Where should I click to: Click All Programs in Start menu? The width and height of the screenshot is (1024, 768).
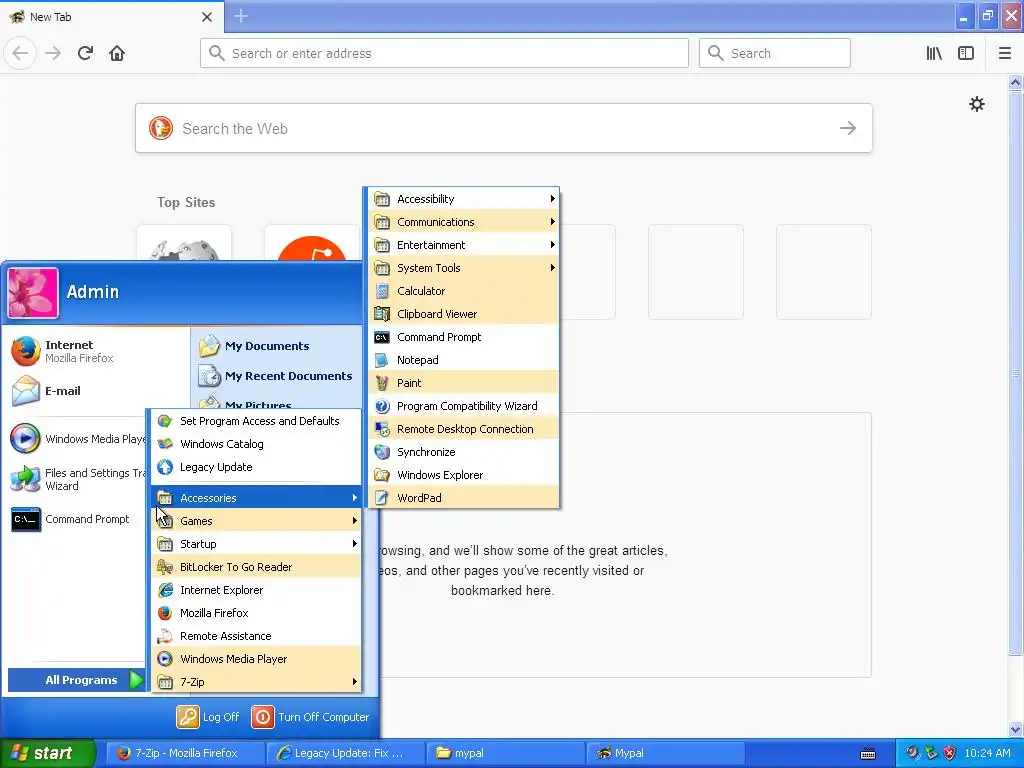tap(76, 680)
